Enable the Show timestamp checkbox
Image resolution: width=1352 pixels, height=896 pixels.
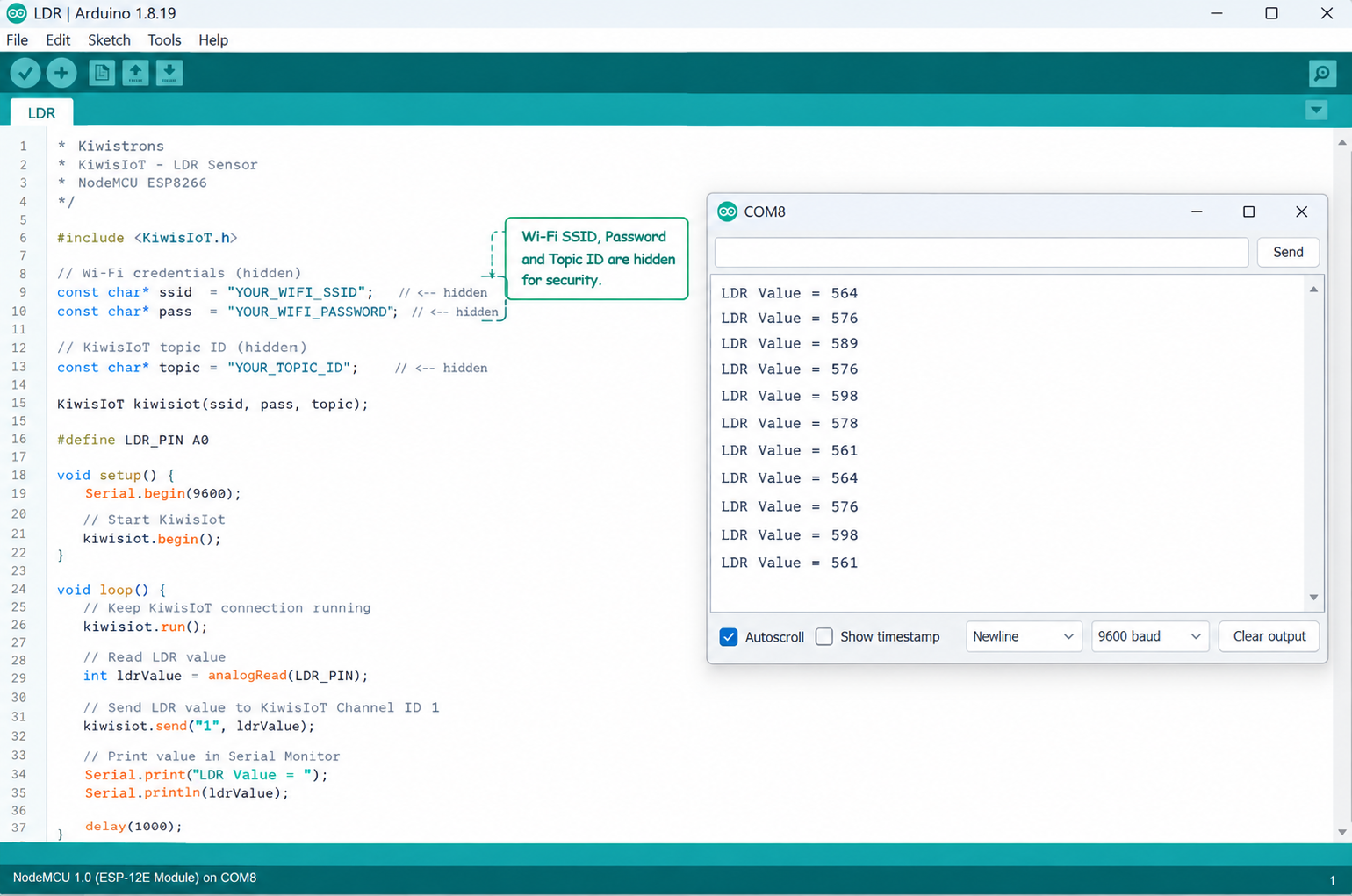point(824,636)
